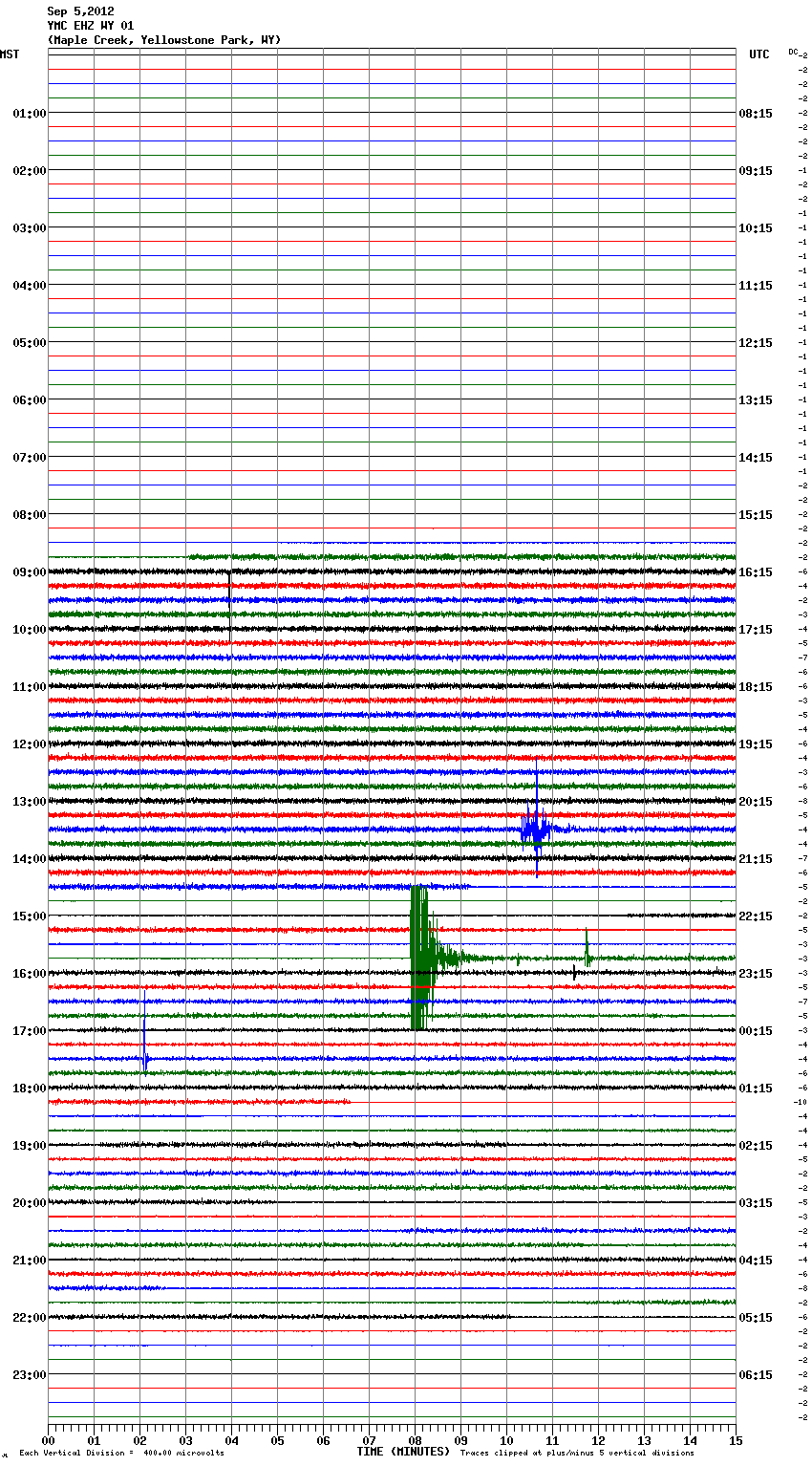
Task: Click 'Each Vertical Division = 400.00 microvolts' note
Action: click(121, 1454)
